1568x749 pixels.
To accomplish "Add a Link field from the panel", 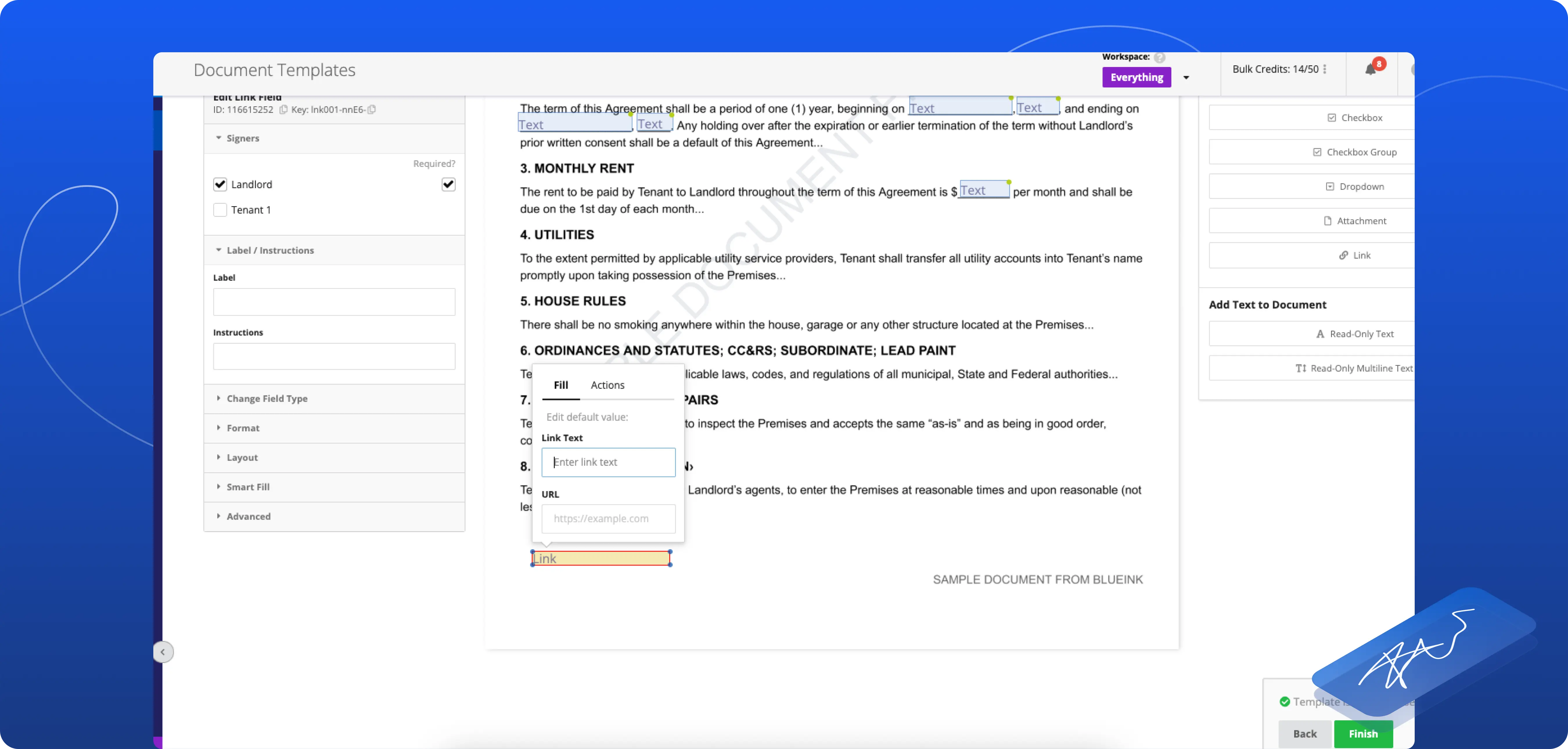I will [1354, 255].
